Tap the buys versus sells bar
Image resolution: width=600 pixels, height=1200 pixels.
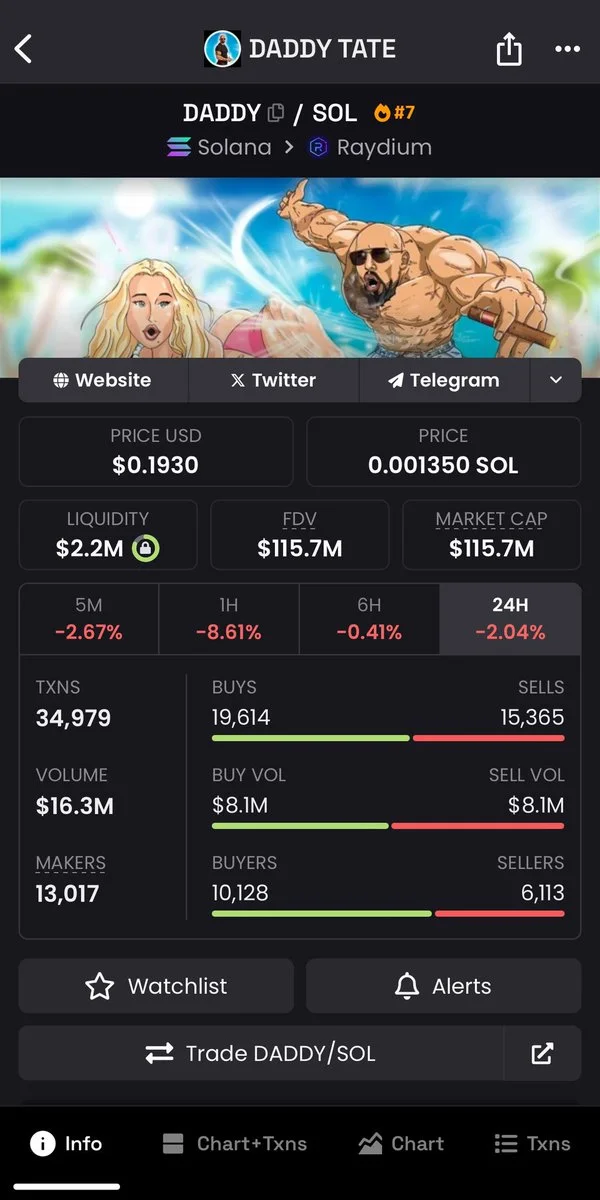388,738
